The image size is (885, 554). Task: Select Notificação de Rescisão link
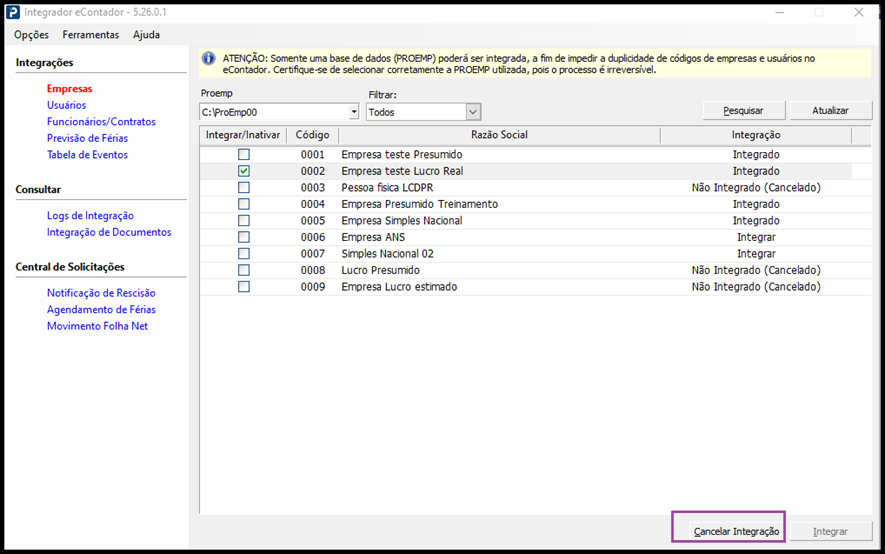point(101,293)
